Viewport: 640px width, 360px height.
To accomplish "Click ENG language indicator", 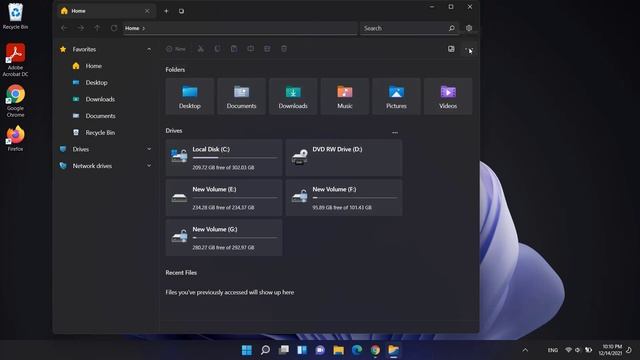I will (553, 350).
